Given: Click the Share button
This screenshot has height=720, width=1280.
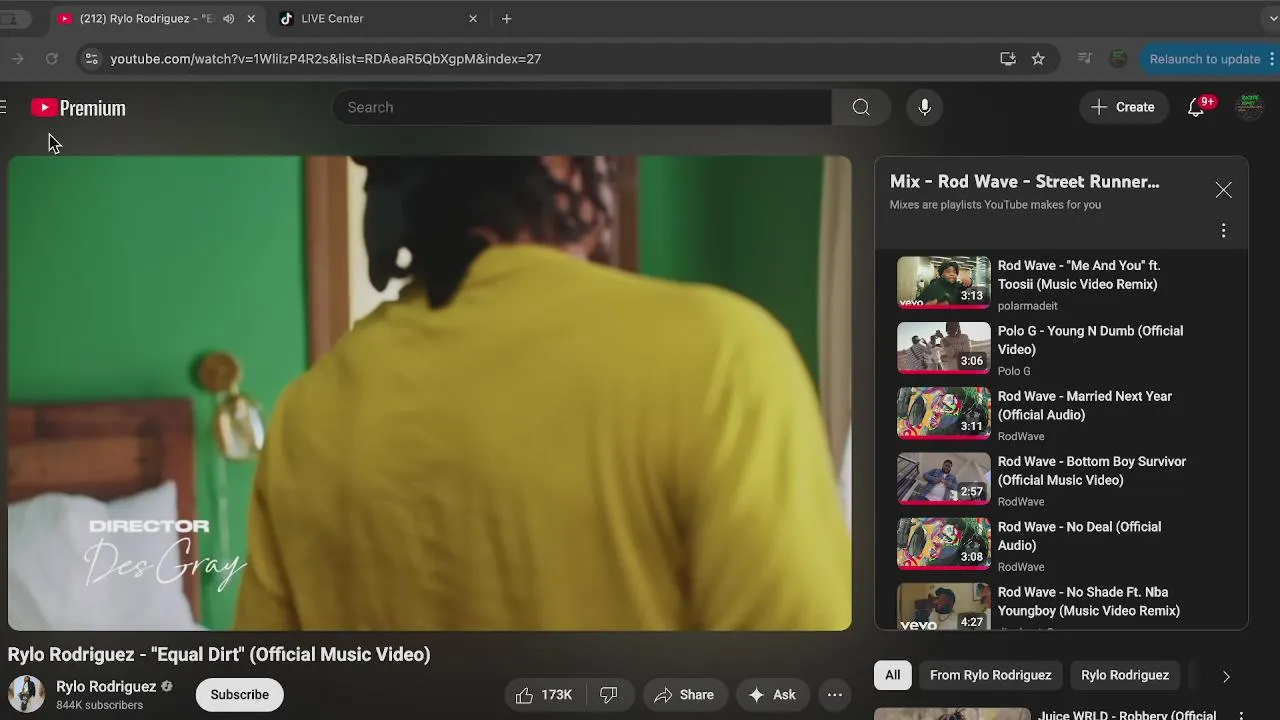Looking at the screenshot, I should (685, 695).
